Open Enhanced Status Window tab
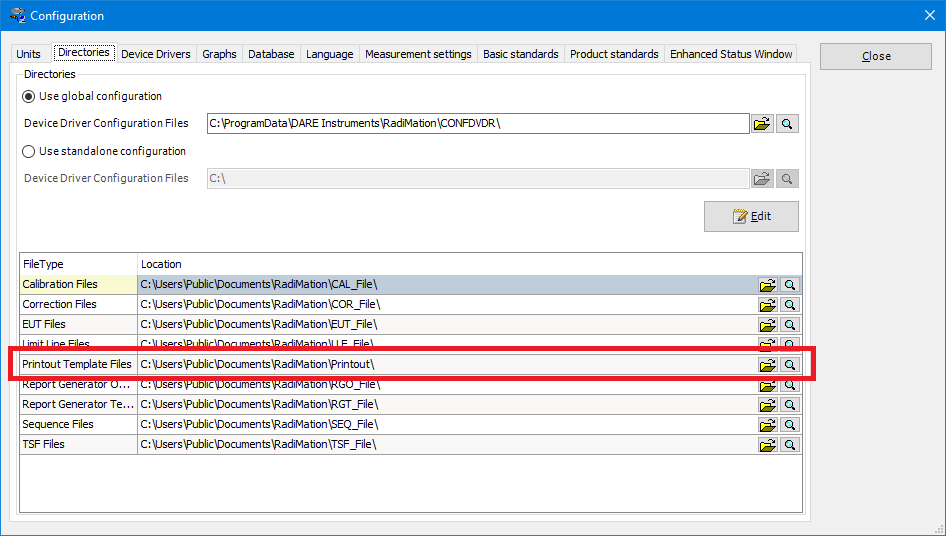The height and width of the screenshot is (536, 946). (731, 54)
